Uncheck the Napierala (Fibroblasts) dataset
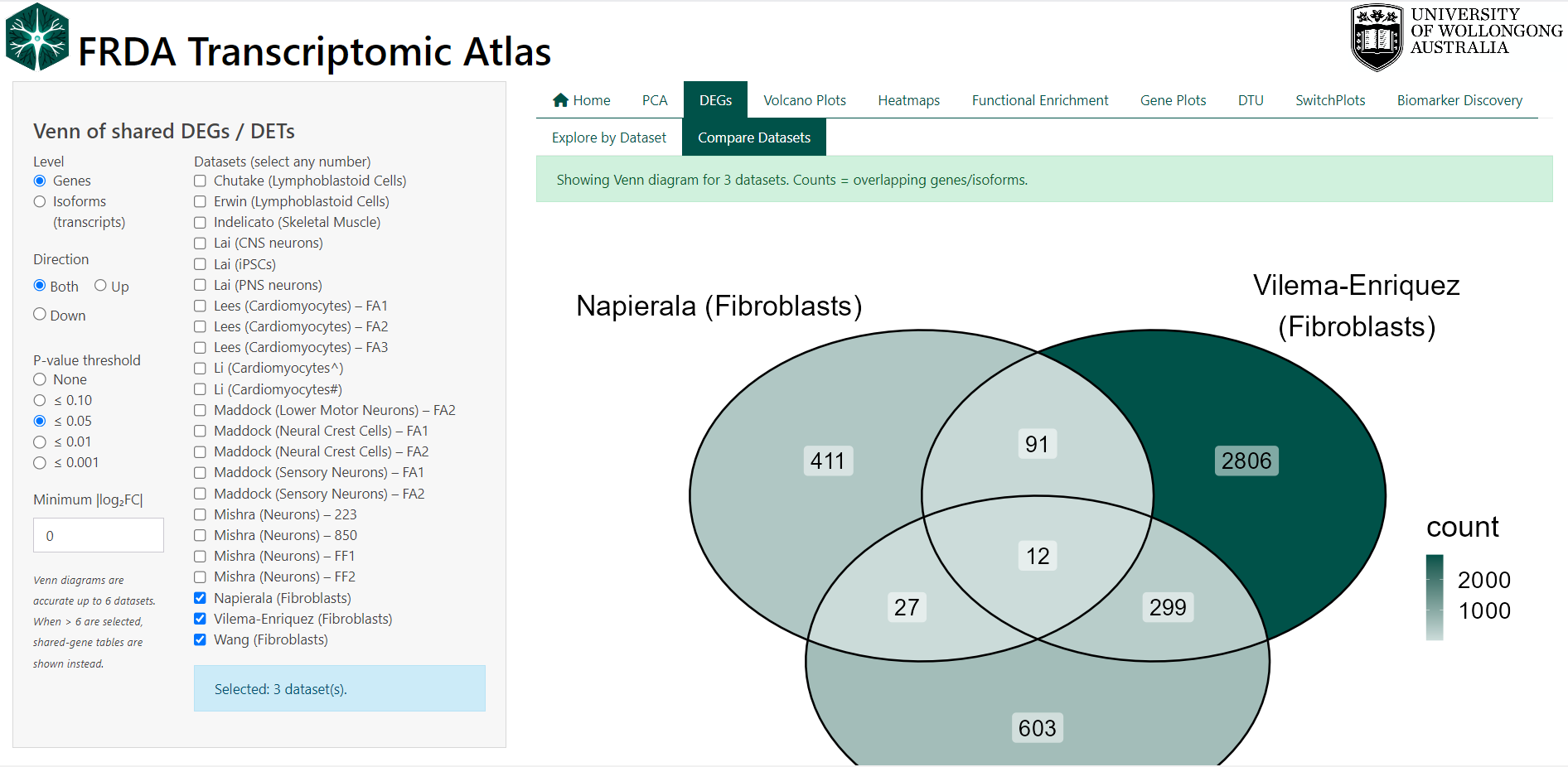 (x=200, y=598)
